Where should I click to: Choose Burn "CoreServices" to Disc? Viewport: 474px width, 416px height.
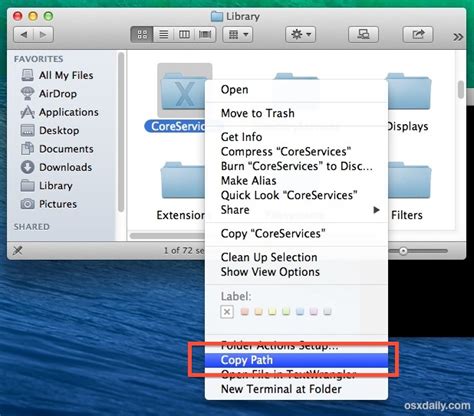click(x=296, y=166)
